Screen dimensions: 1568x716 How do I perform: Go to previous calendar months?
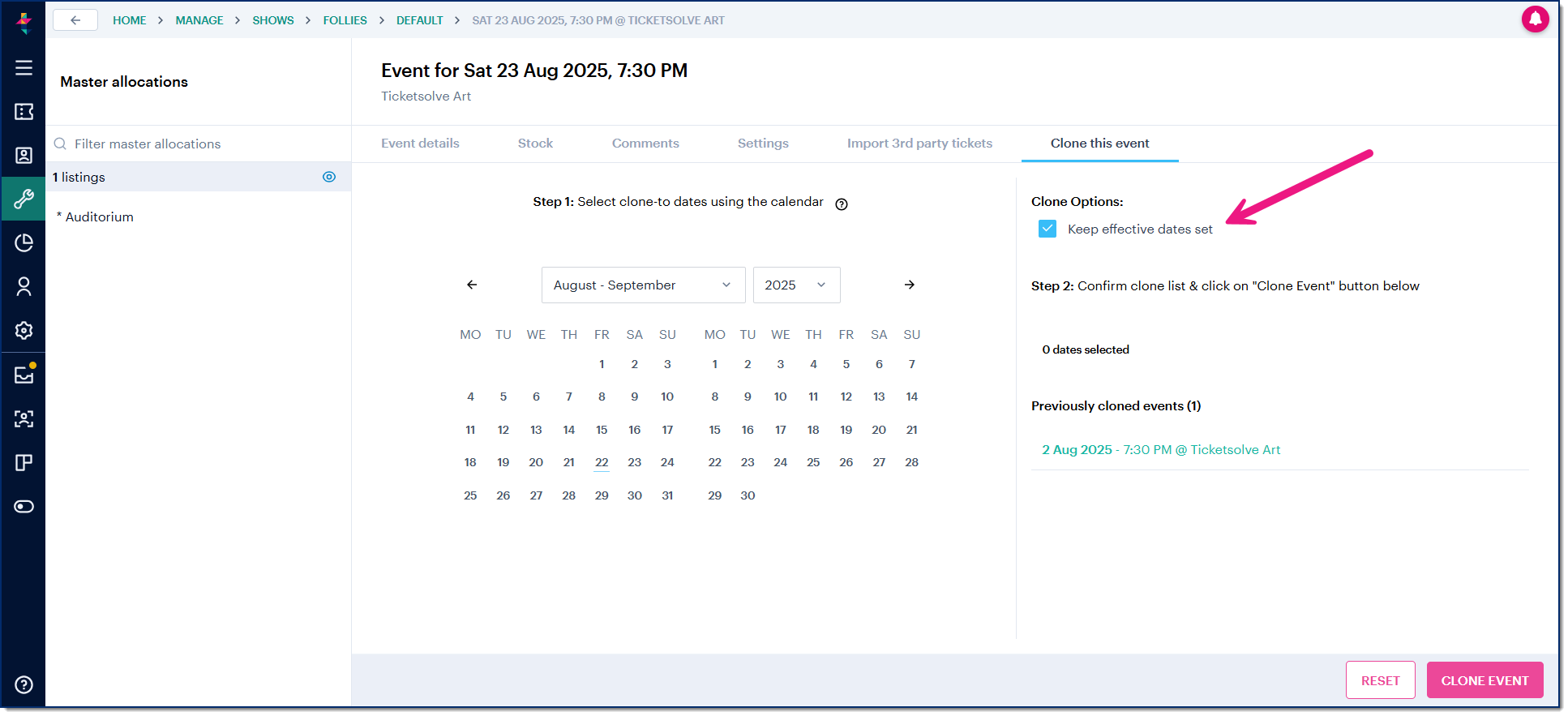pyautogui.click(x=472, y=285)
